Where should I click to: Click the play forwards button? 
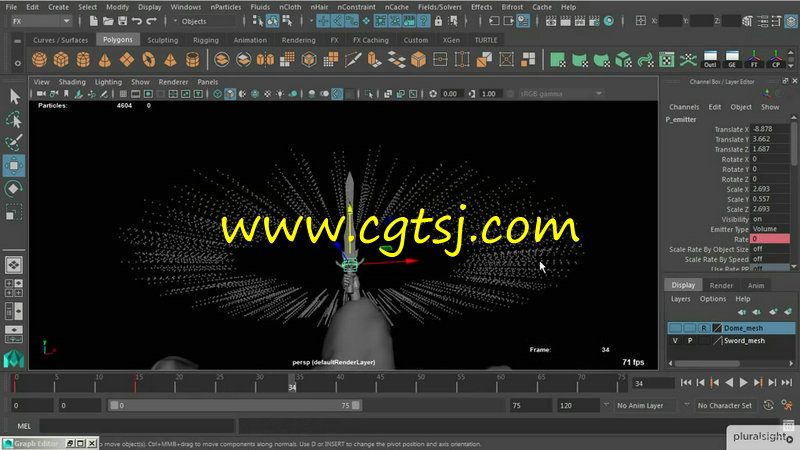743,383
